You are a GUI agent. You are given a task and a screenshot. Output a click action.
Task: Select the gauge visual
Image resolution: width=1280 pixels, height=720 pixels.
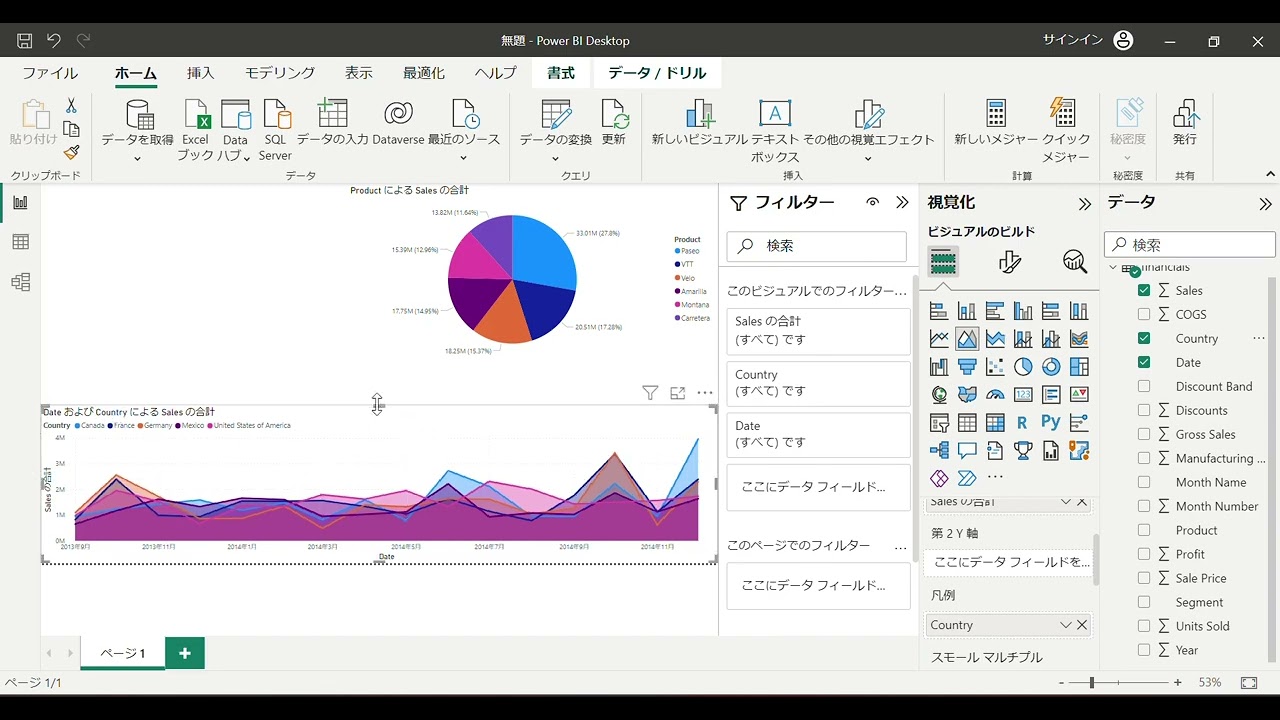point(995,395)
